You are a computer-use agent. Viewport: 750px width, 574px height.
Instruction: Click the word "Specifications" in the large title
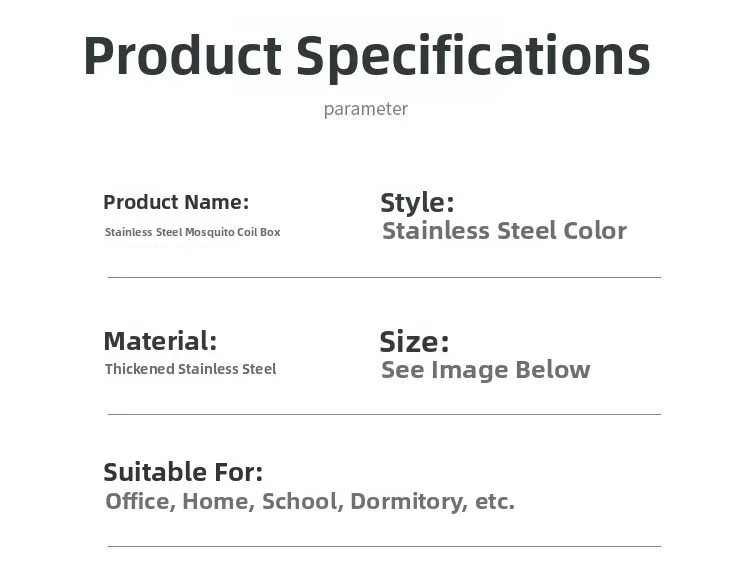click(473, 56)
